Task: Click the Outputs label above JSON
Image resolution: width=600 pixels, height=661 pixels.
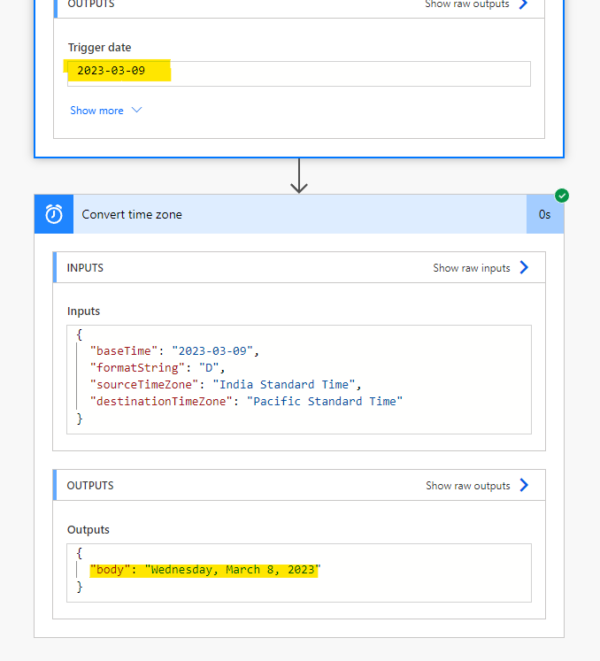Action: click(x=88, y=529)
